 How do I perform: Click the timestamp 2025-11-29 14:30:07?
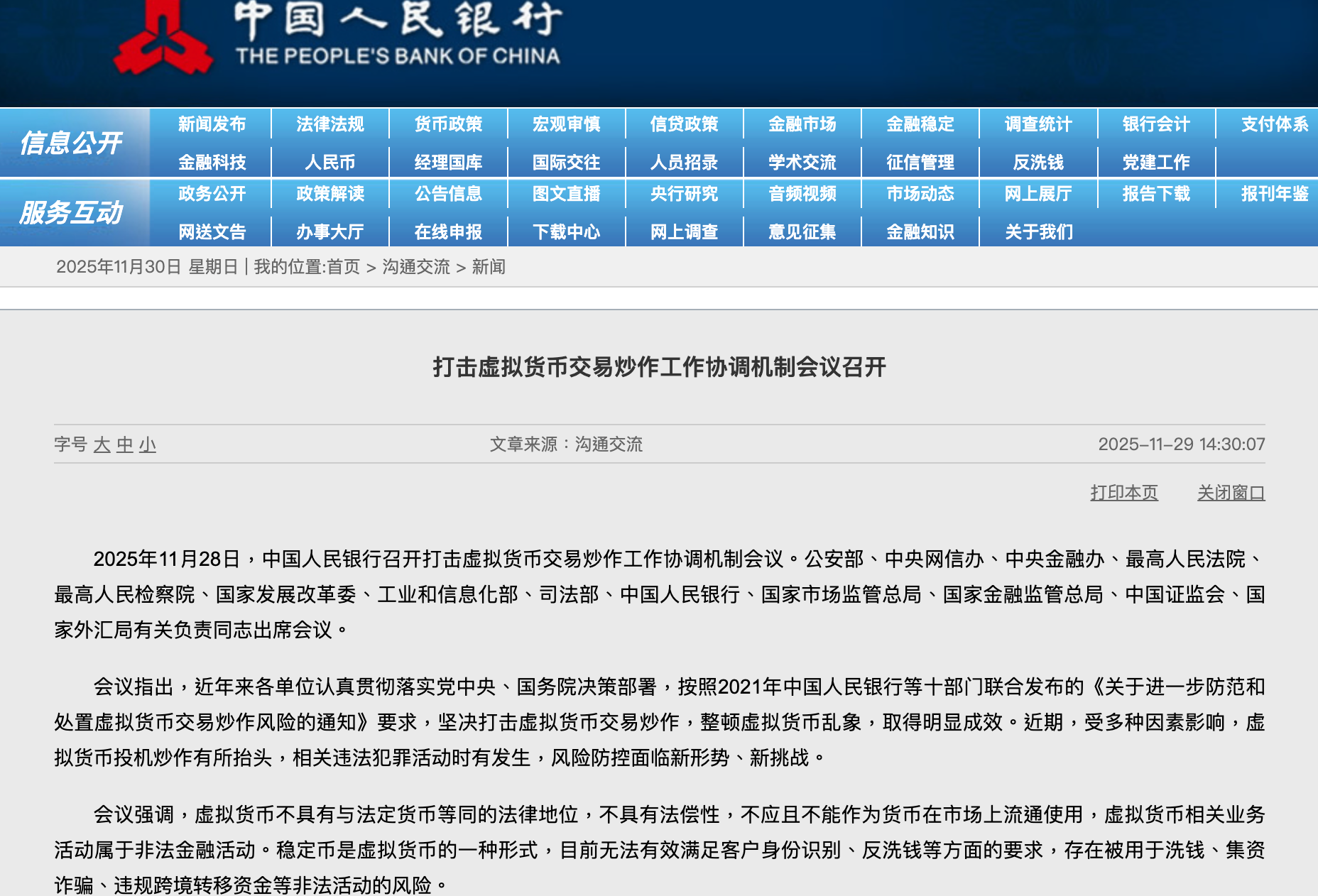pyautogui.click(x=1182, y=444)
